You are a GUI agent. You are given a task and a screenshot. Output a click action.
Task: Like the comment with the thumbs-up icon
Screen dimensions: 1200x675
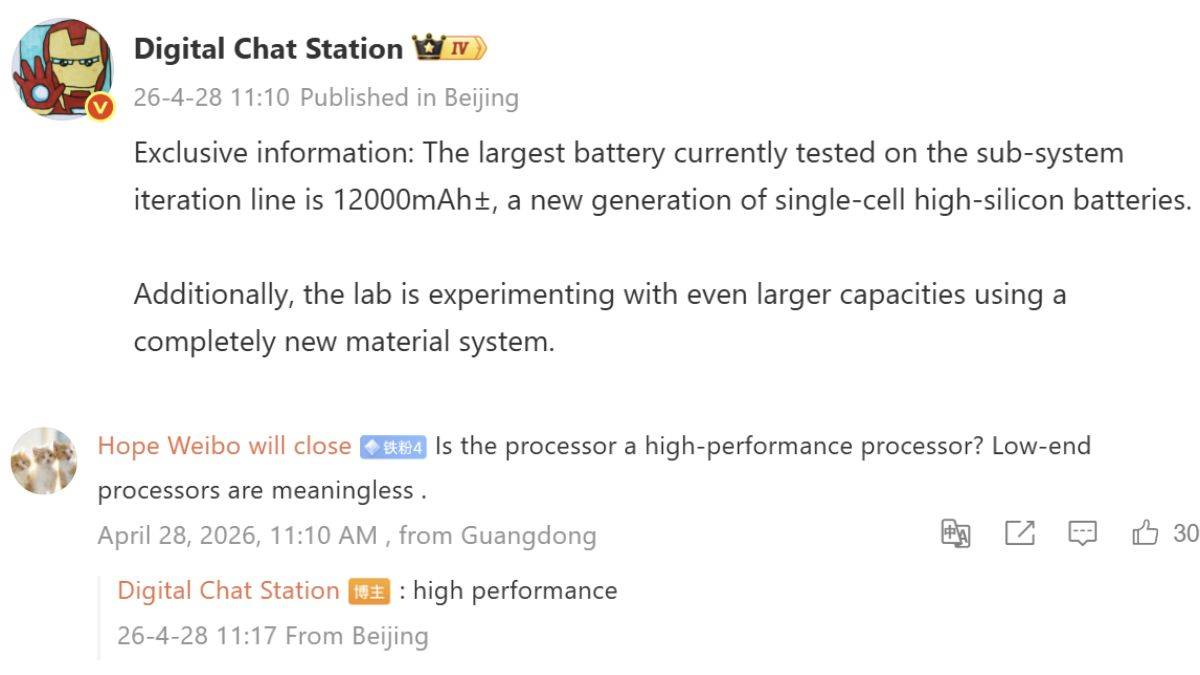(1145, 534)
